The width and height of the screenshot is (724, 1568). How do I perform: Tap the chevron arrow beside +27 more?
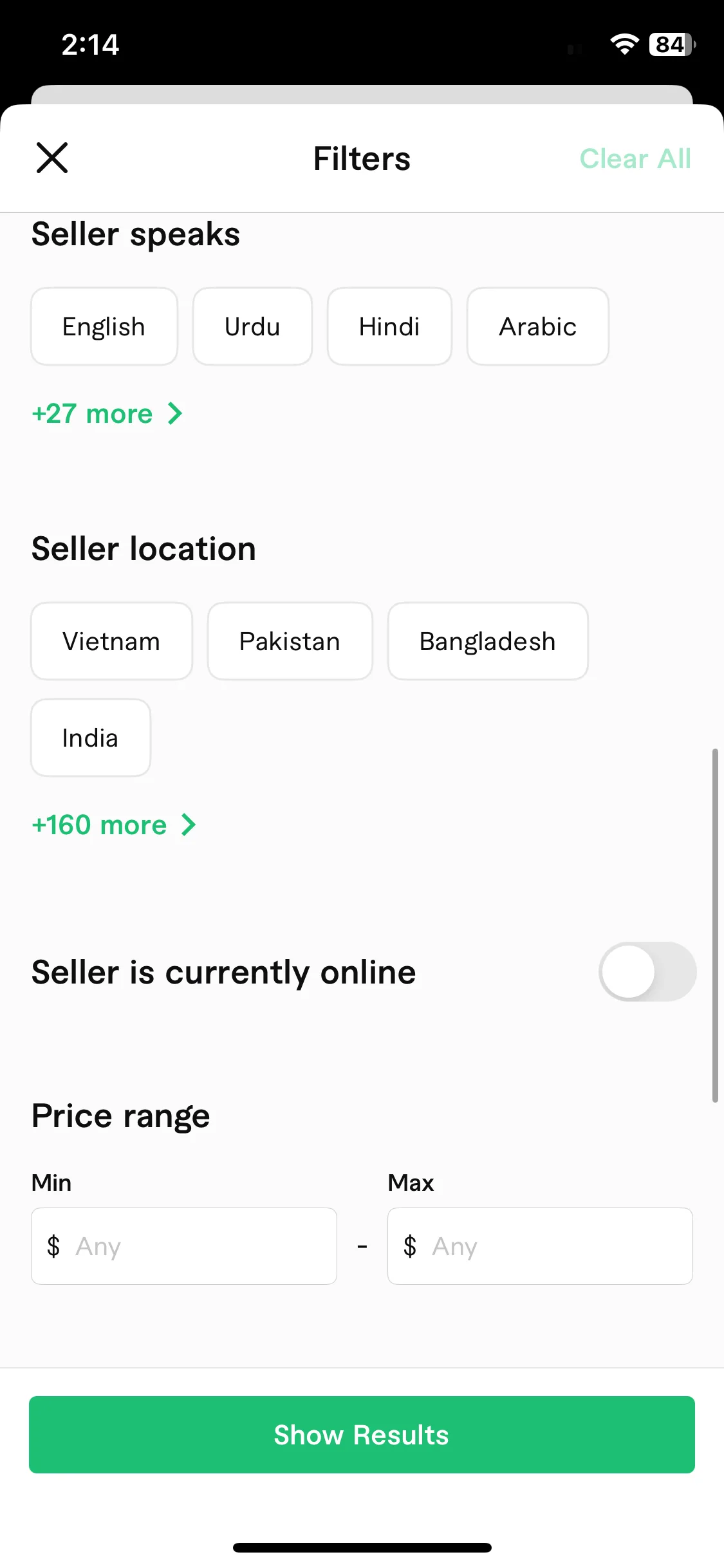(175, 413)
